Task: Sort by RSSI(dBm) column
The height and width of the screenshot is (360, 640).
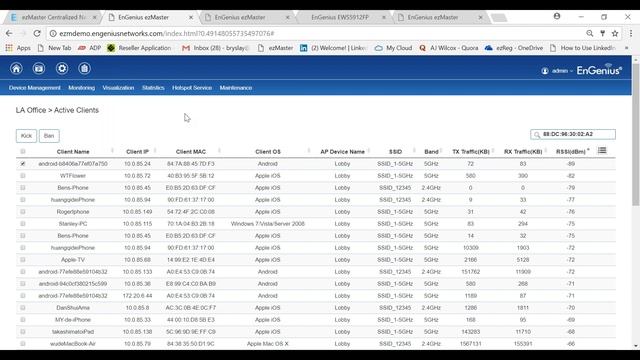Action: pyautogui.click(x=571, y=151)
